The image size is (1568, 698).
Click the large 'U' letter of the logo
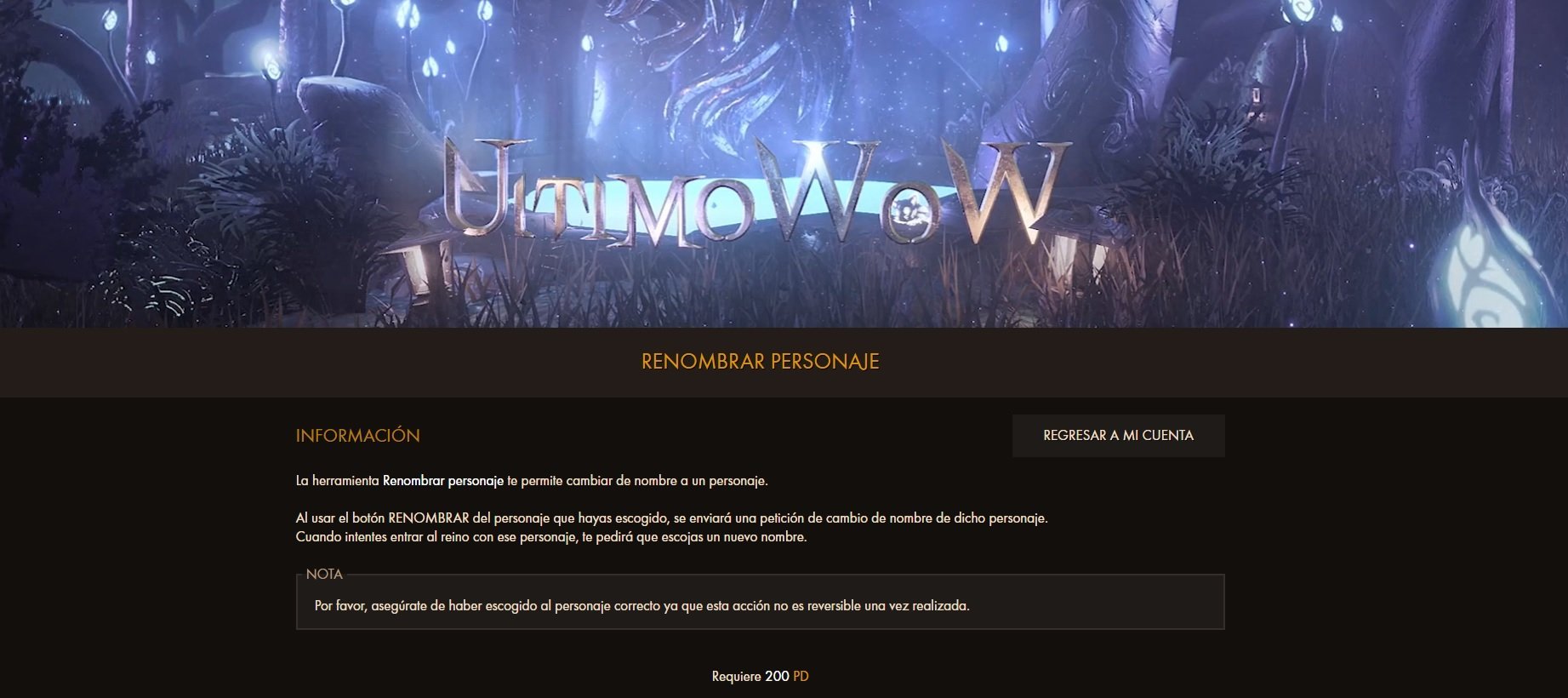coord(479,189)
